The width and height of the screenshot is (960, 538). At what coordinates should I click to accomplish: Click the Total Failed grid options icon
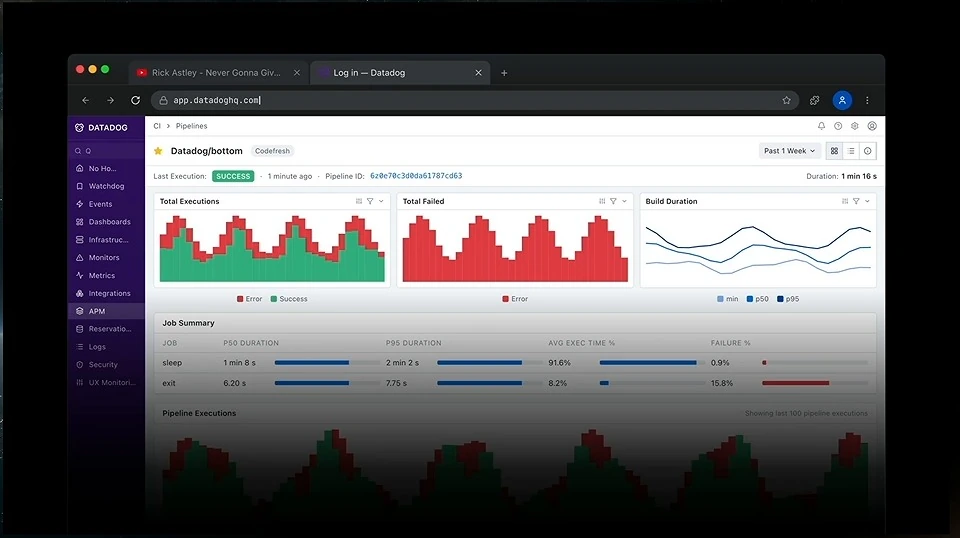602,201
